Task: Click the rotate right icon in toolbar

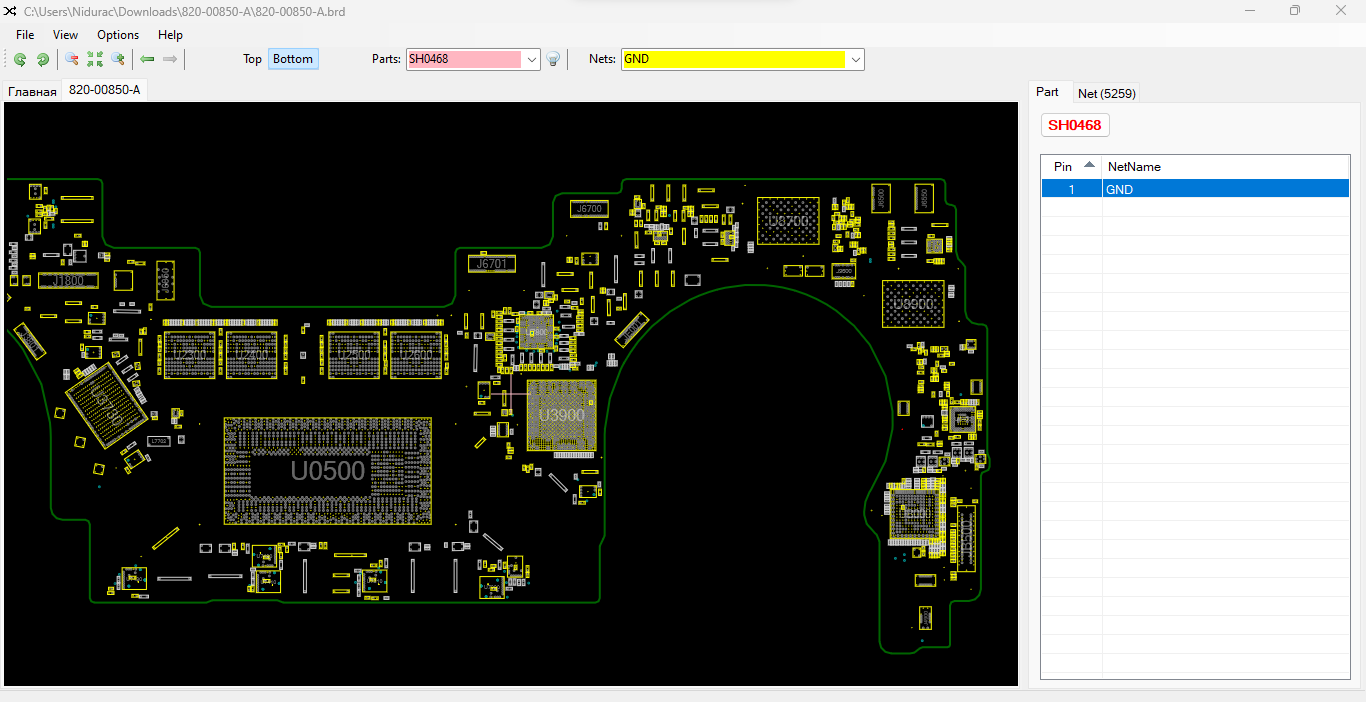Action: coord(43,60)
